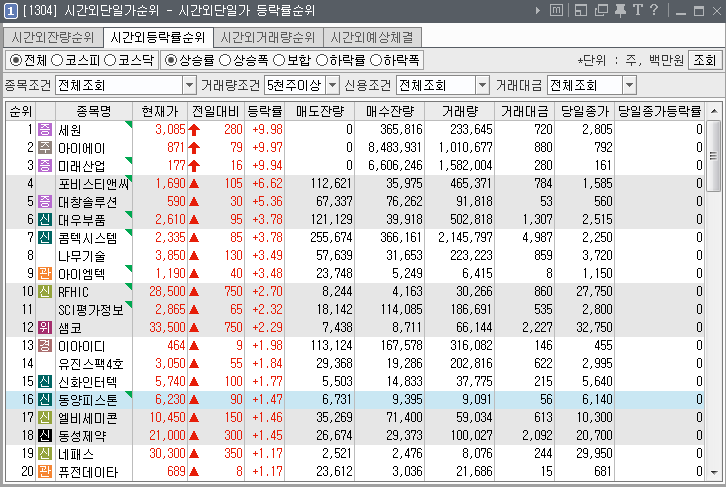Select the 포비스티앤씨 stock row name
The image size is (726, 487).
click(x=93, y=184)
